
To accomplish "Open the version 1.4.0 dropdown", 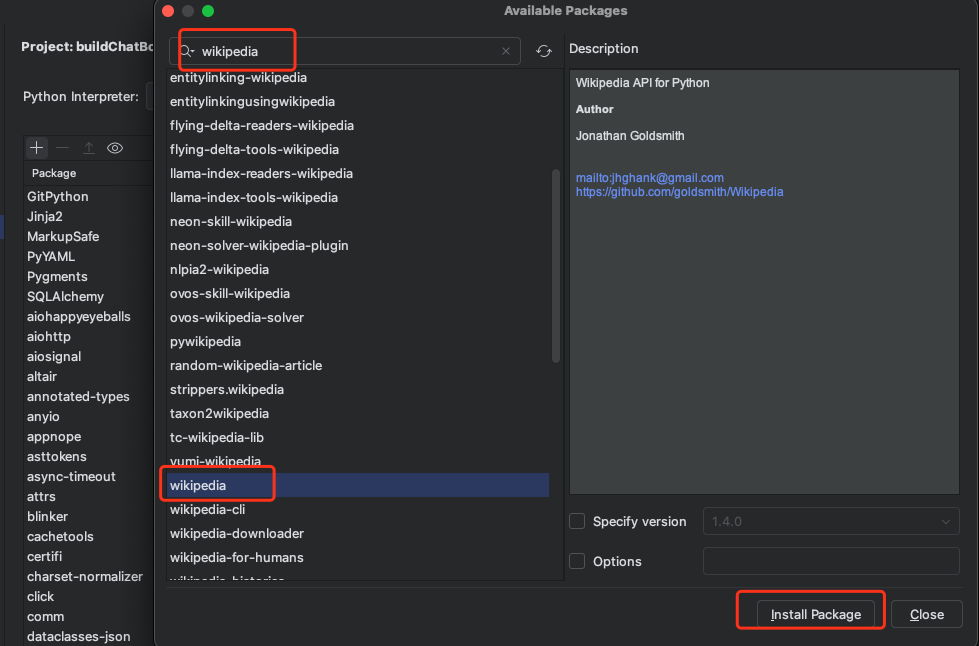I will click(x=831, y=521).
